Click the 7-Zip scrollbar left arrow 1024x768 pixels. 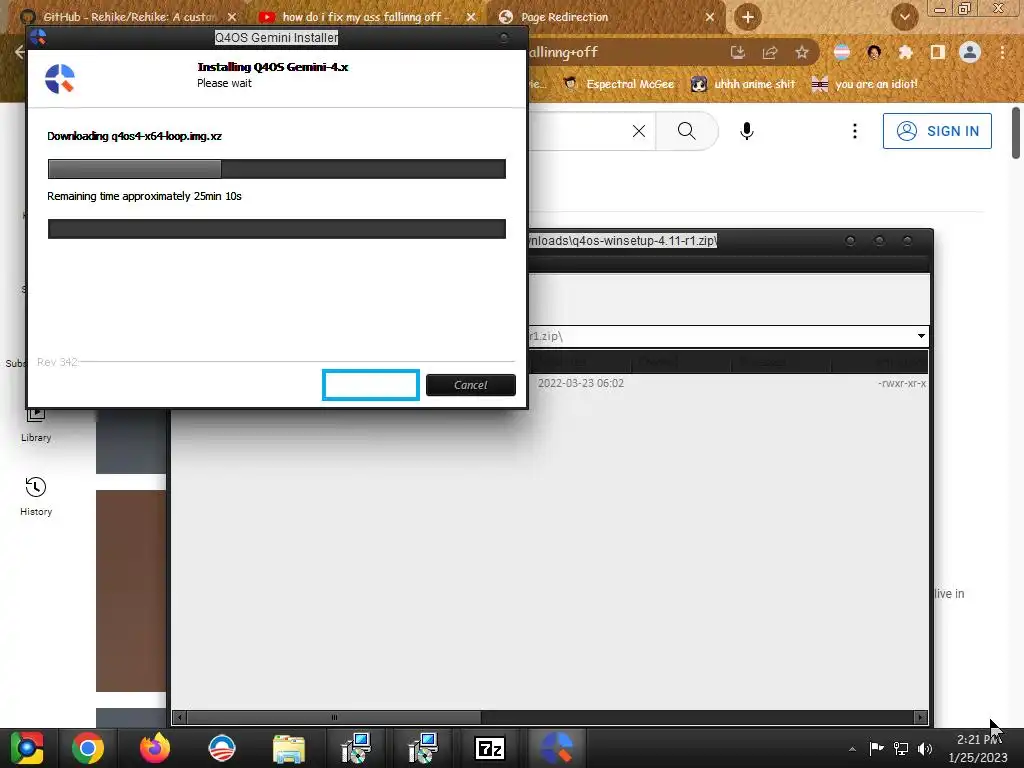click(x=180, y=717)
